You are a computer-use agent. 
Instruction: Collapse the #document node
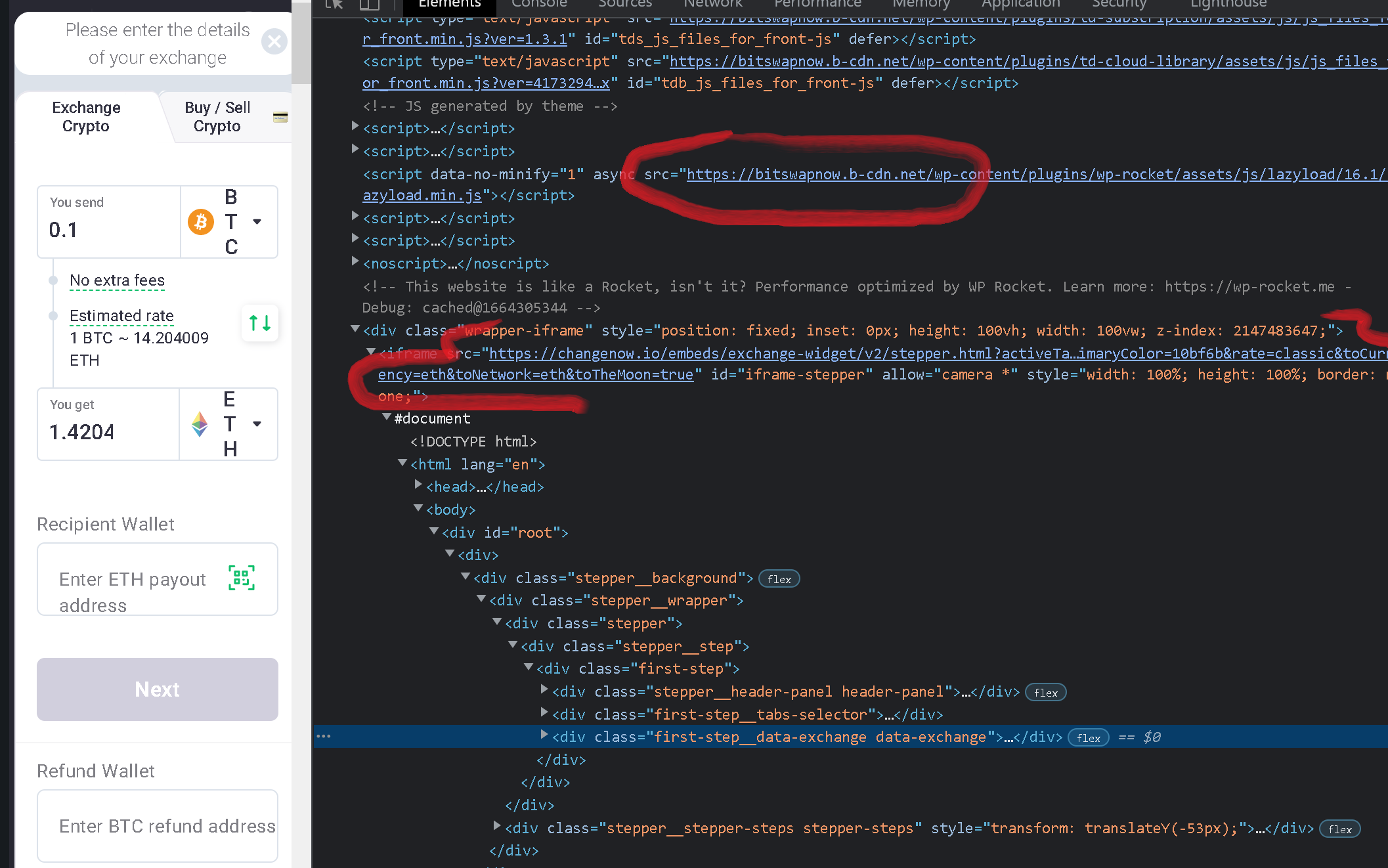pyautogui.click(x=387, y=416)
